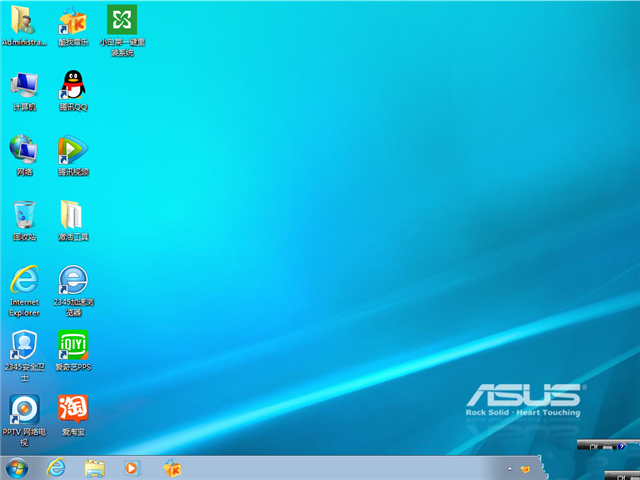Launch the Kuwo Music (酷我音乐) shortcut
The height and width of the screenshot is (480, 640).
pyautogui.click(x=72, y=20)
